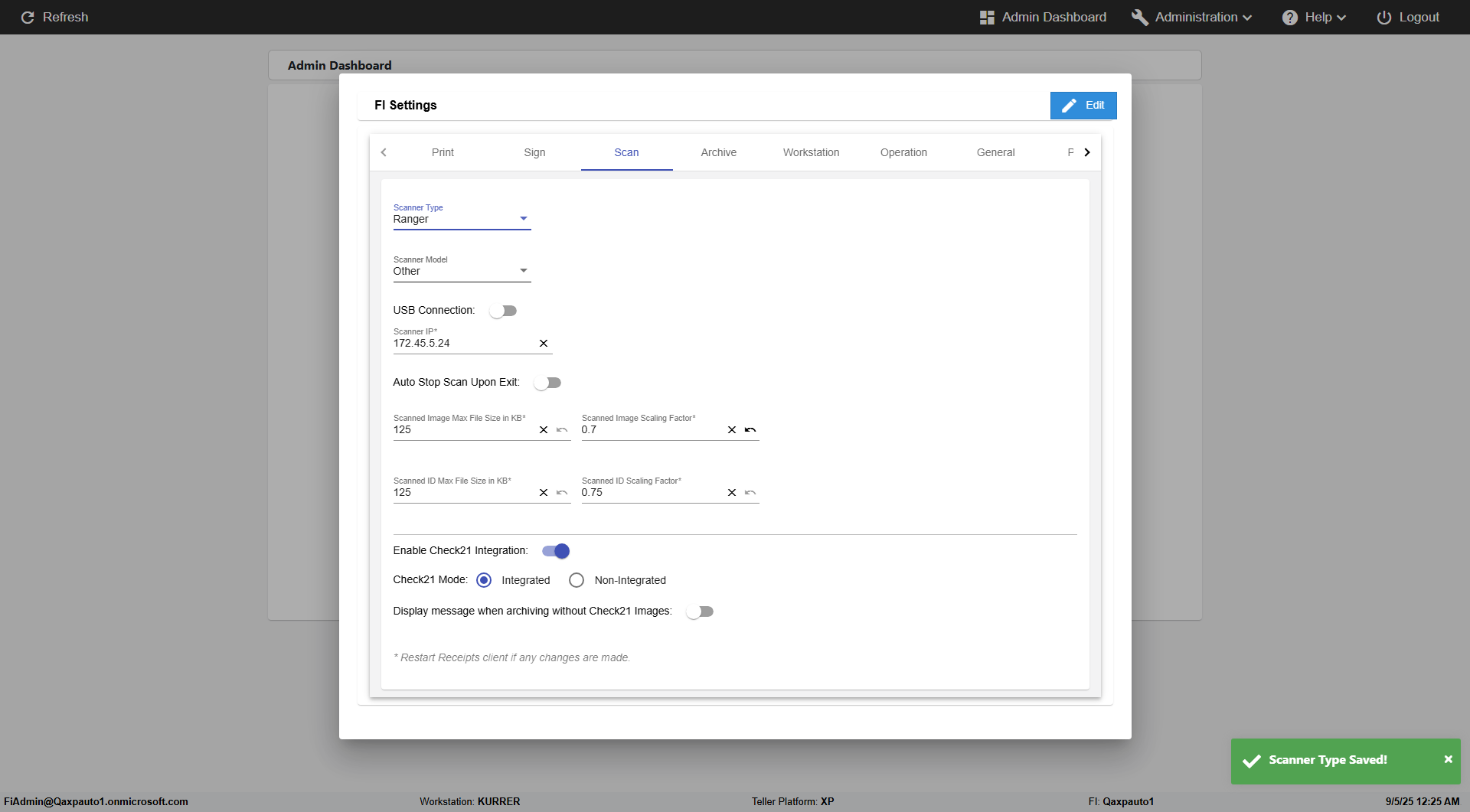Viewport: 1470px width, 812px height.
Task: Clear the Scanned ID Scaling Factor value
Action: (x=732, y=493)
